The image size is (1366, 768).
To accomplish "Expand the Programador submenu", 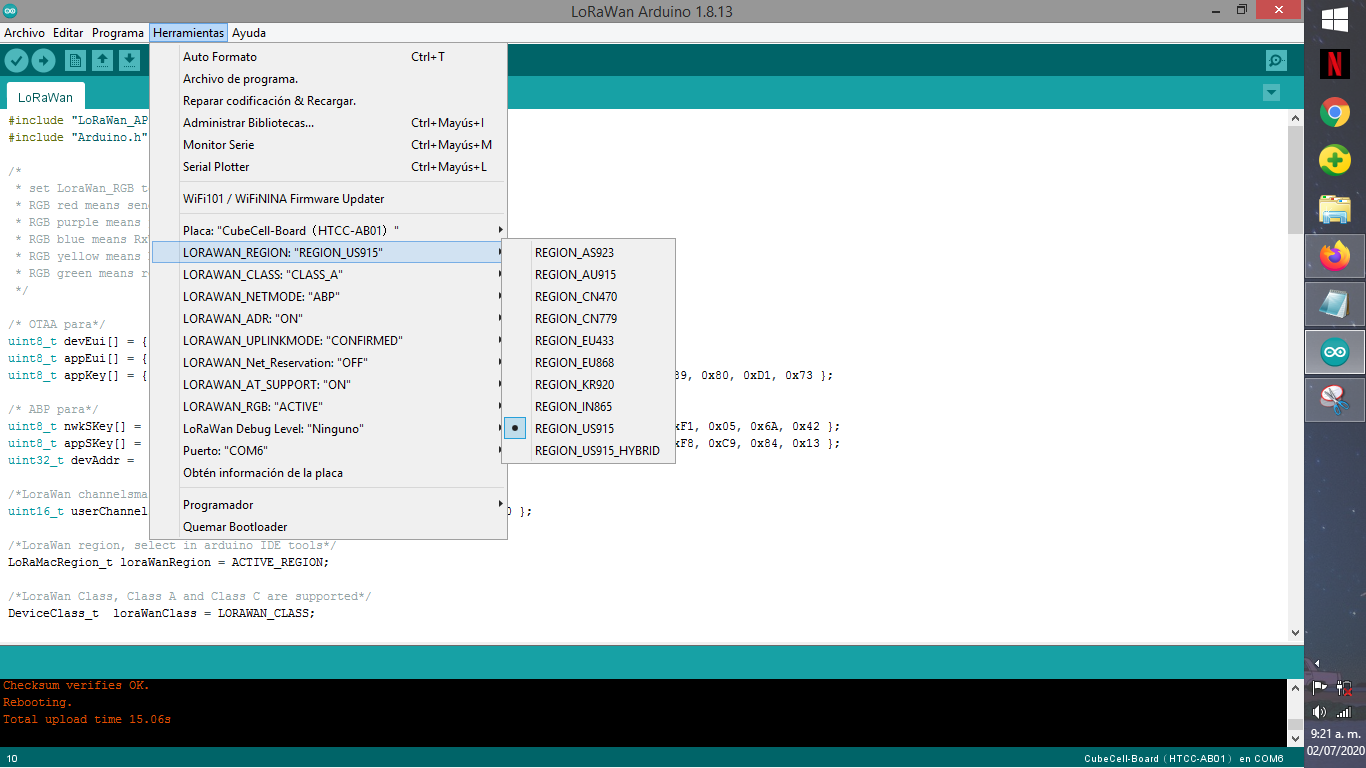I will coord(329,505).
